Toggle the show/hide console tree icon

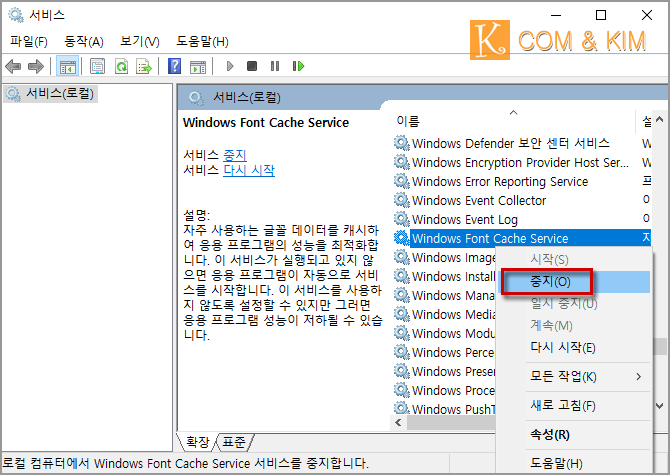pyautogui.click(x=68, y=66)
